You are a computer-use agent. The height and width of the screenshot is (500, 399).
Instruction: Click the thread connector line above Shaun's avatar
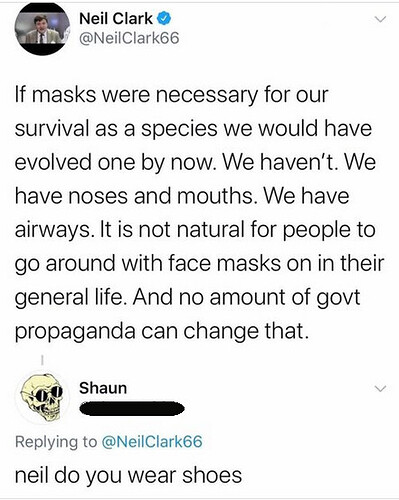tap(42, 360)
